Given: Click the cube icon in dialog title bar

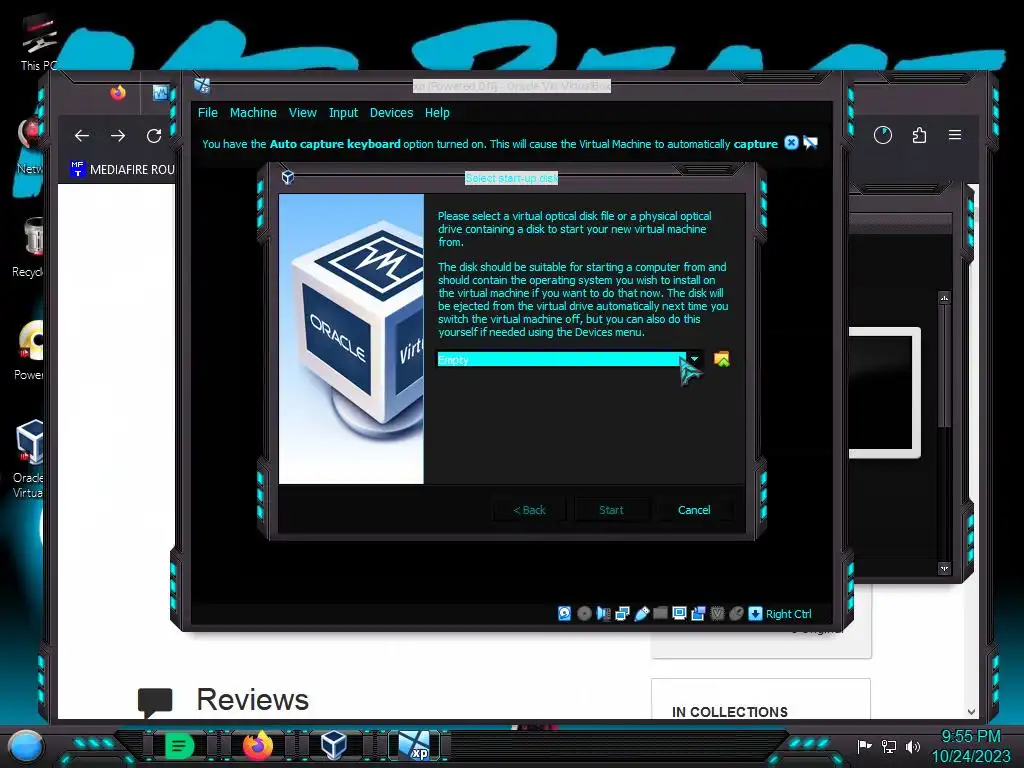Looking at the screenshot, I should (x=287, y=177).
